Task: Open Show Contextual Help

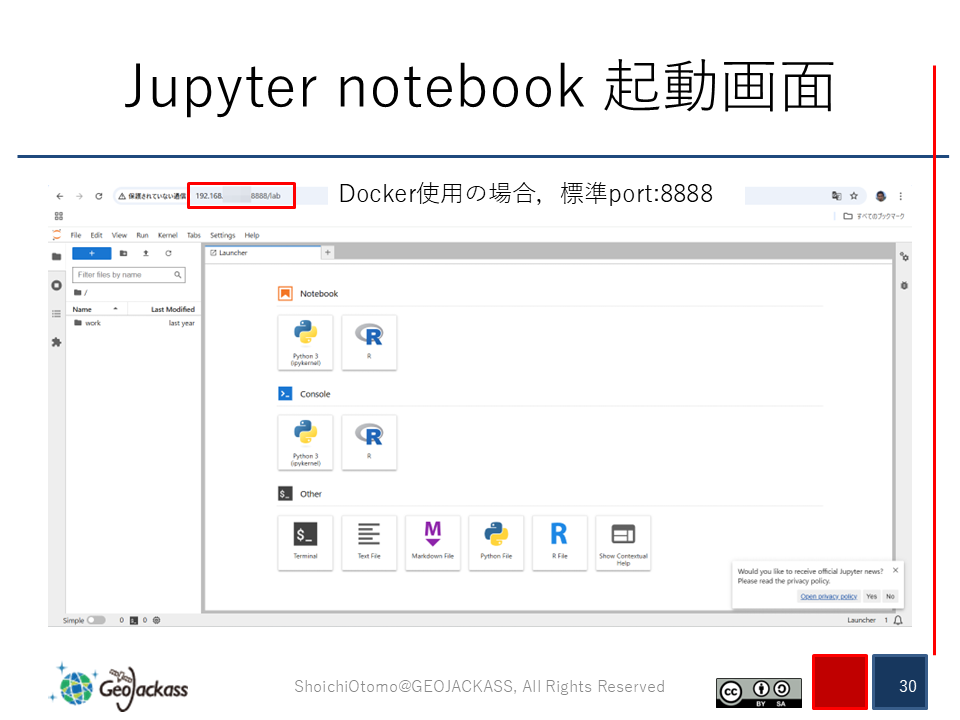Action: pos(623,543)
